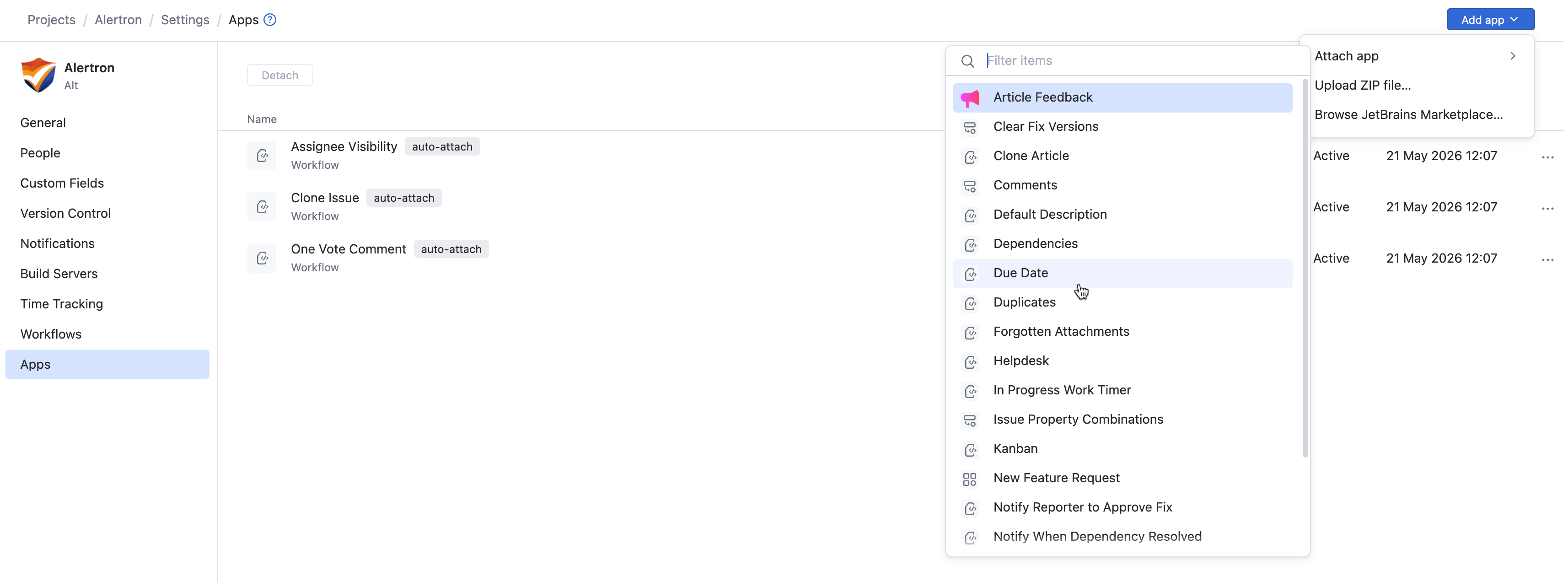Image resolution: width=1568 pixels, height=582 pixels.
Task: Select Duplicates from the app list
Action: click(1122, 302)
